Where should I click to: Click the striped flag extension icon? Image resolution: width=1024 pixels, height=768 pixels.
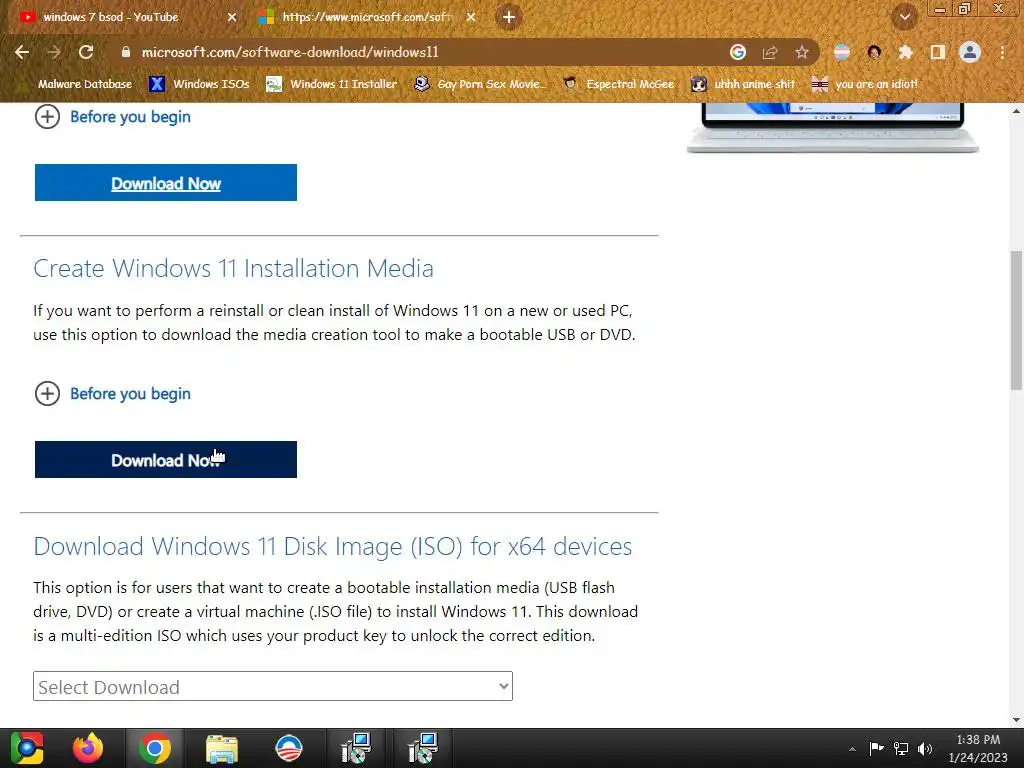coord(842,52)
